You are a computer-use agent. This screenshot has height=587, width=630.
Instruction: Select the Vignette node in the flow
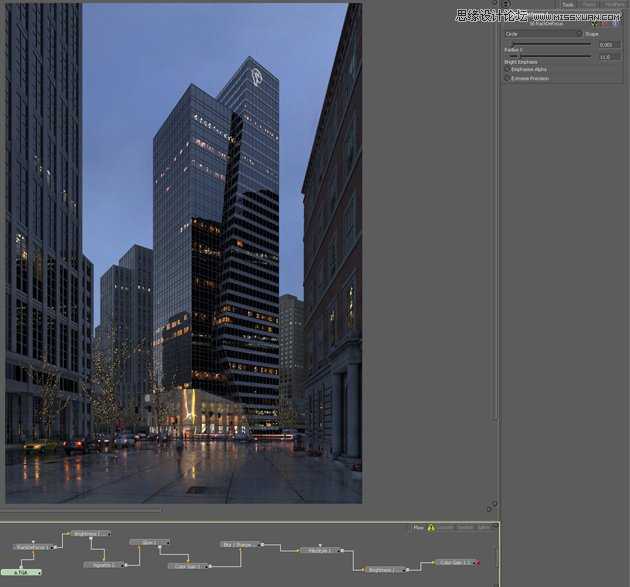point(104,565)
